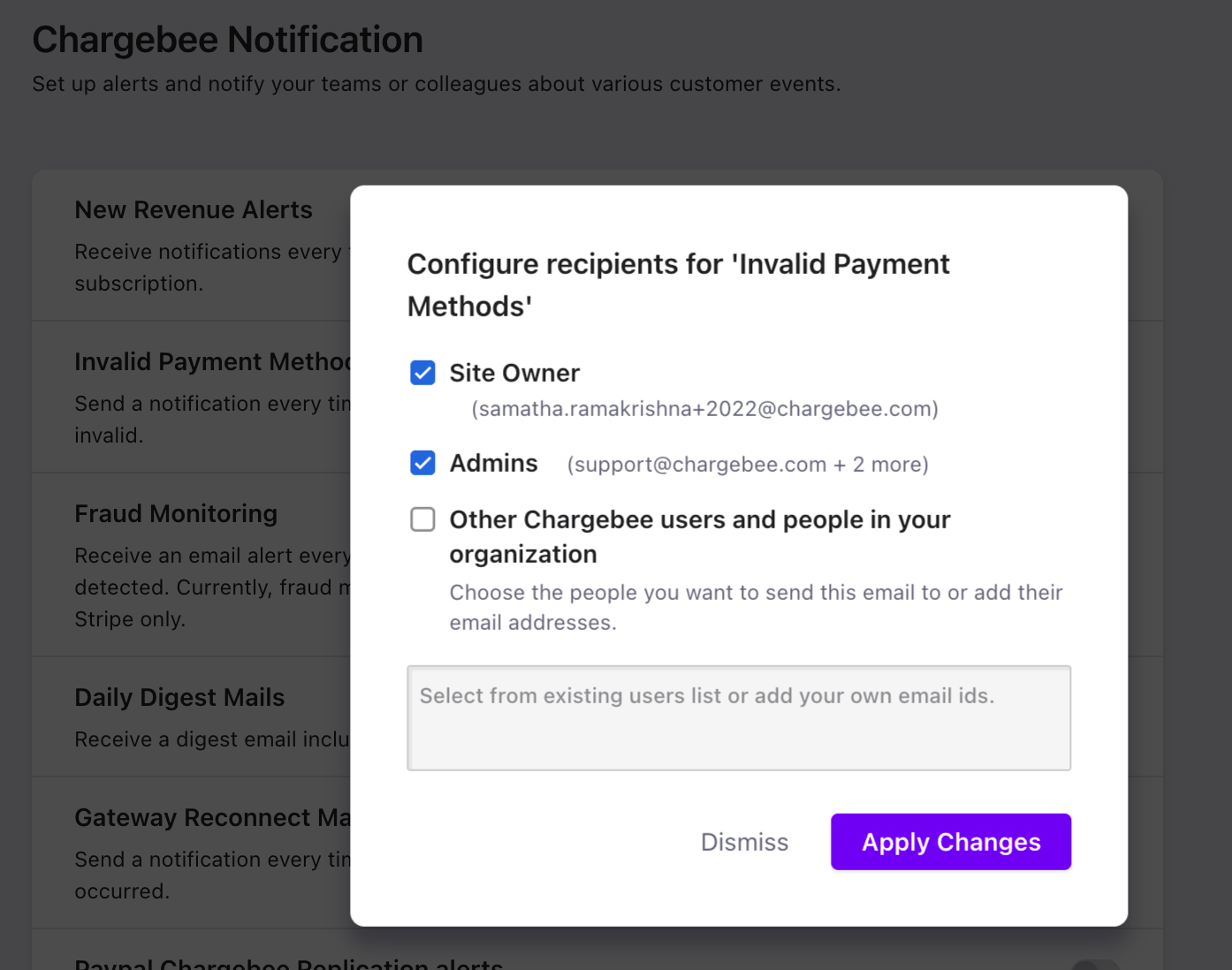The image size is (1232, 970).
Task: Select the Invalid Payment Methods row
Action: point(212,361)
